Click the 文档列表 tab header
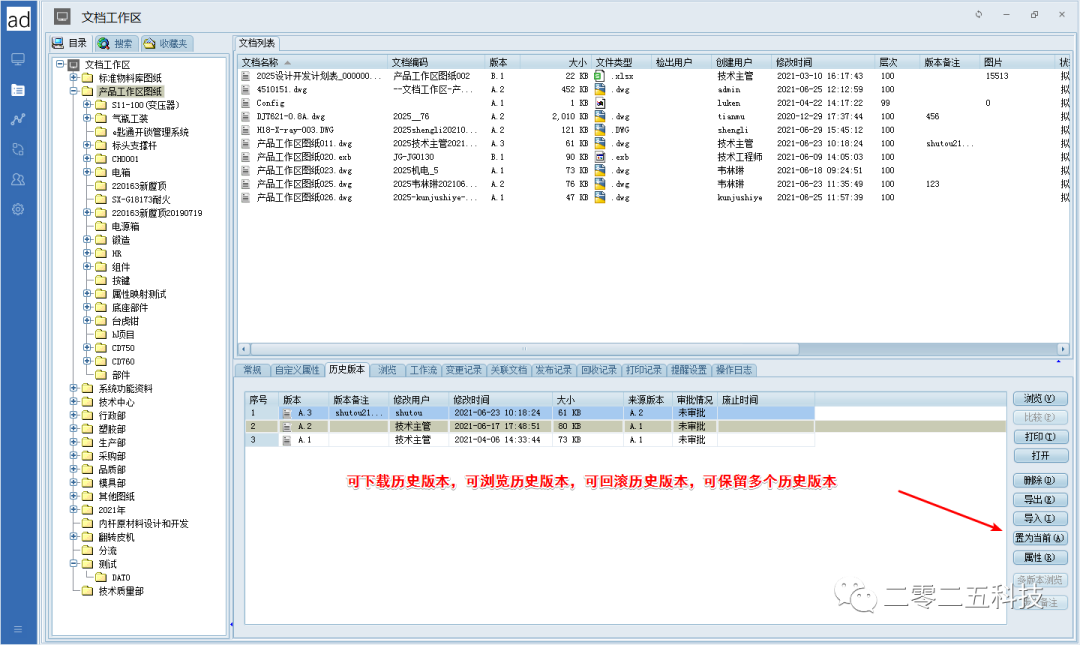1080x645 pixels. point(256,43)
